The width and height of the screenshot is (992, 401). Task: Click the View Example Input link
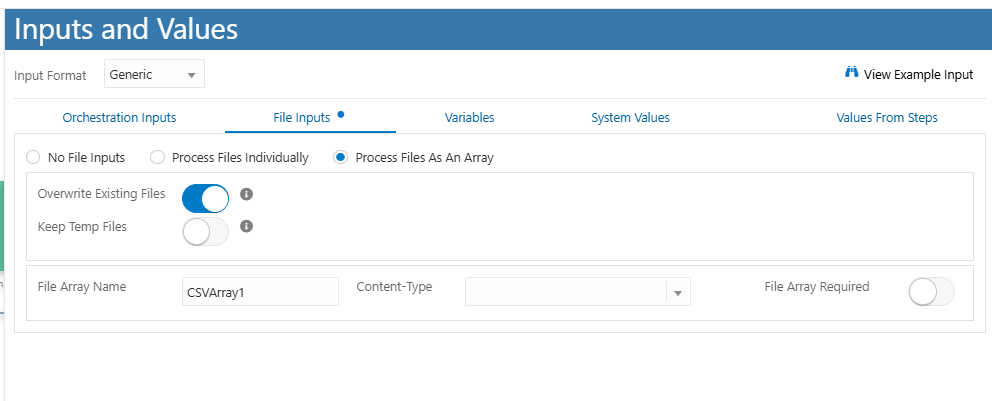pos(918,75)
